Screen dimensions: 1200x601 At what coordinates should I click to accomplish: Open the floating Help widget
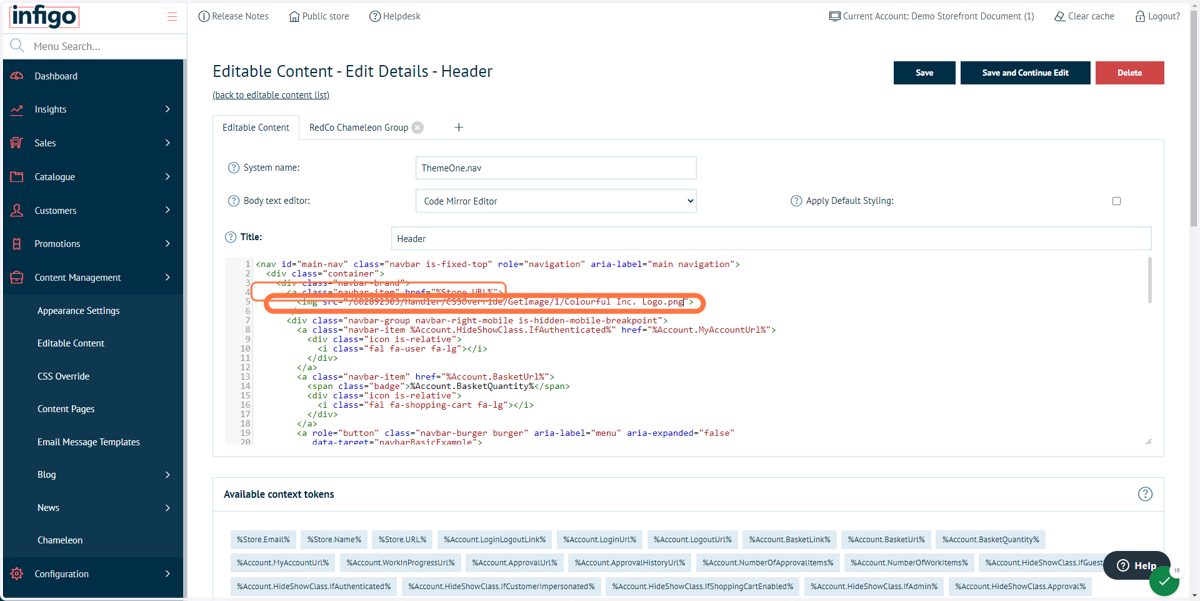coord(1137,565)
